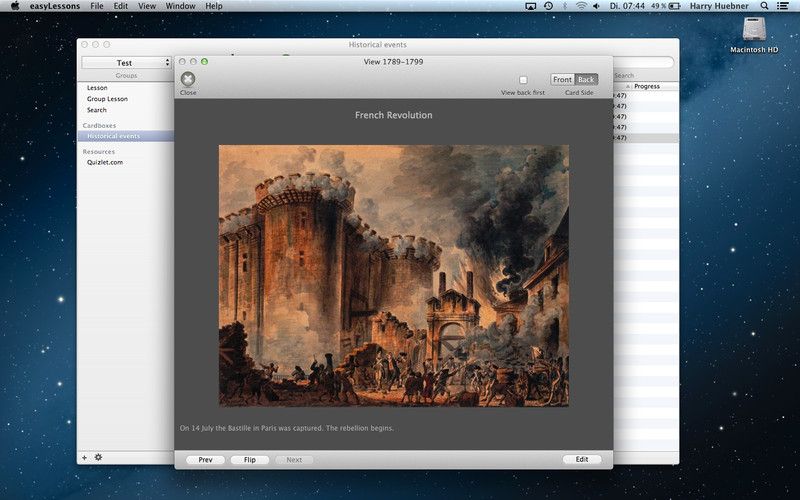This screenshot has height=500, width=800.
Task: Select the Macintosh HD desktop drive
Action: 754,35
